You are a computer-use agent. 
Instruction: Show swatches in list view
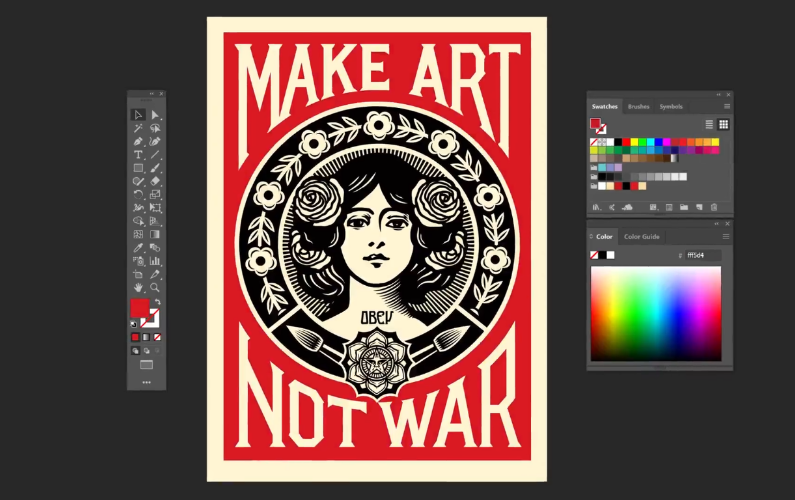point(709,124)
